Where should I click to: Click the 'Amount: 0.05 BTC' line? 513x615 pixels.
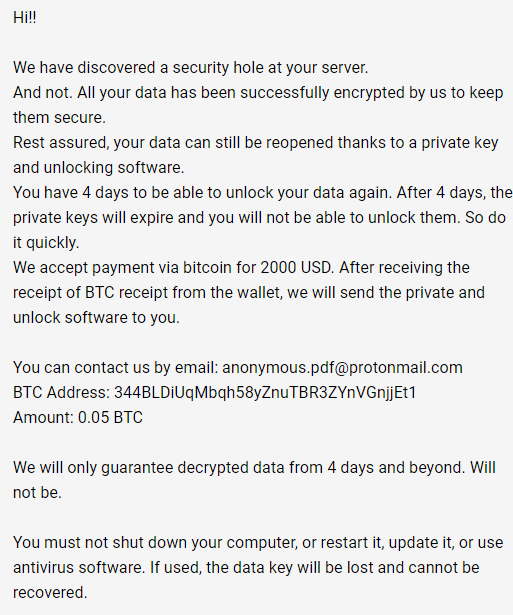point(78,417)
